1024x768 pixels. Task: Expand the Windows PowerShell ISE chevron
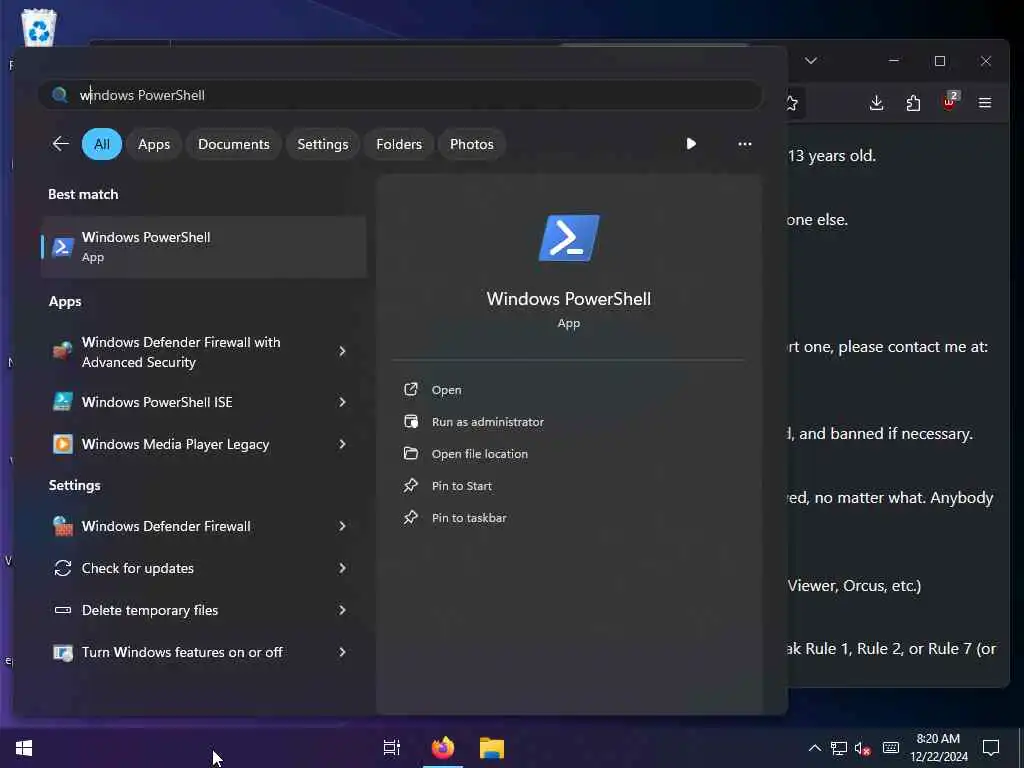coord(342,402)
